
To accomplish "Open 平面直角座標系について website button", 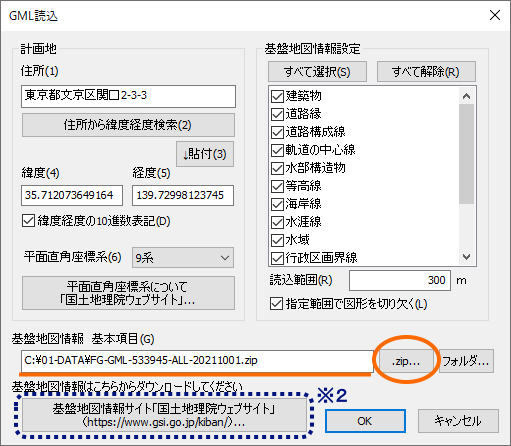I will click(x=128, y=293).
